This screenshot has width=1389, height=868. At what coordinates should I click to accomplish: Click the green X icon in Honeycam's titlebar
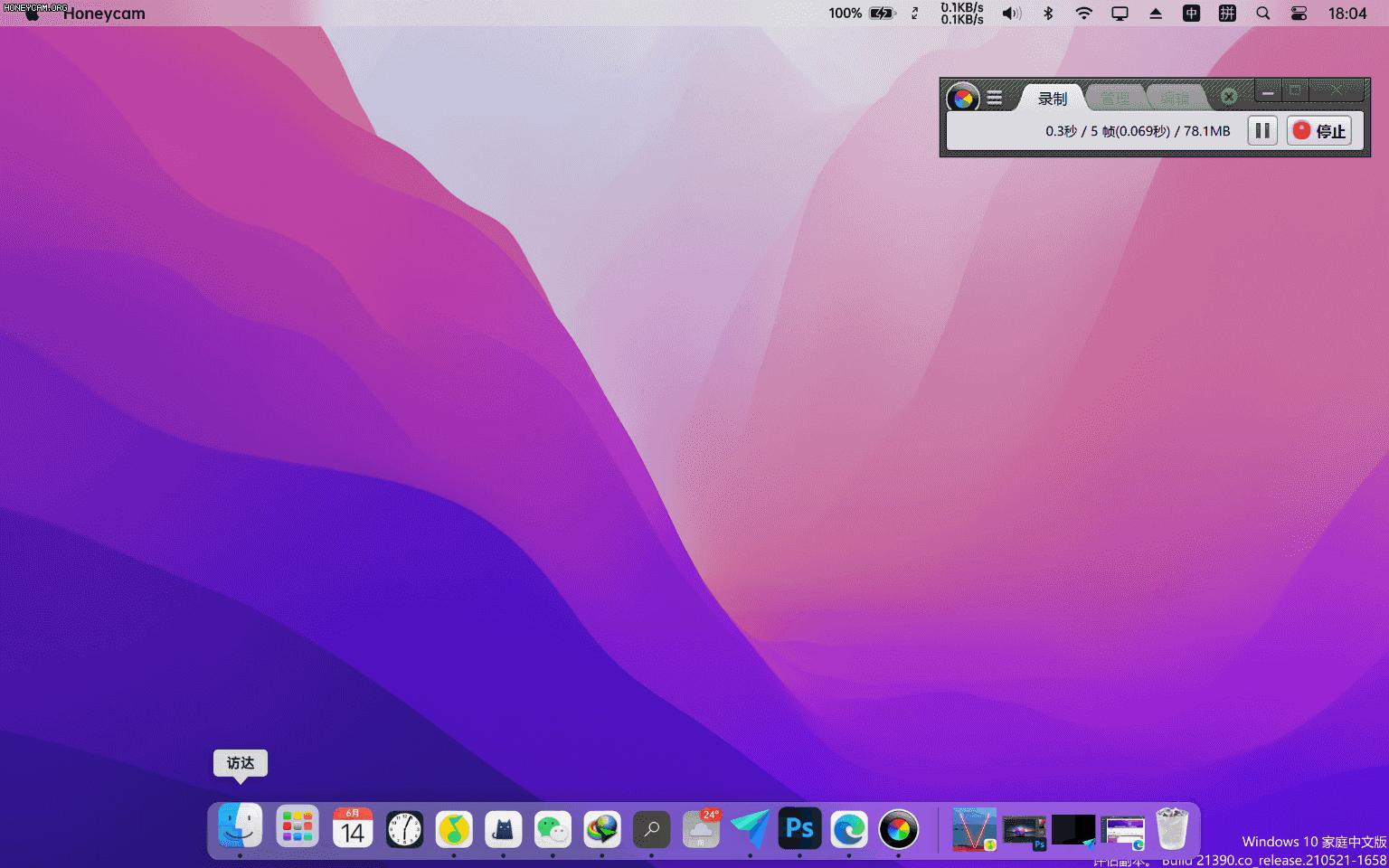coord(1228,96)
